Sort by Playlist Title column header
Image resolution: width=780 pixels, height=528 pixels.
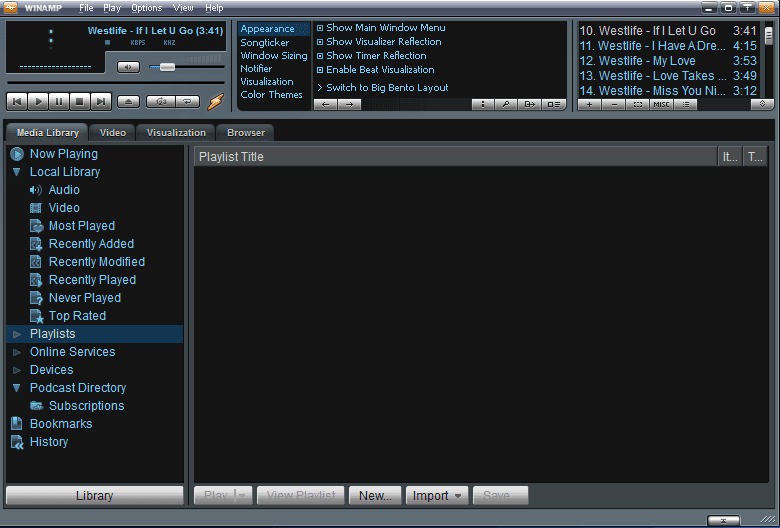click(x=456, y=157)
